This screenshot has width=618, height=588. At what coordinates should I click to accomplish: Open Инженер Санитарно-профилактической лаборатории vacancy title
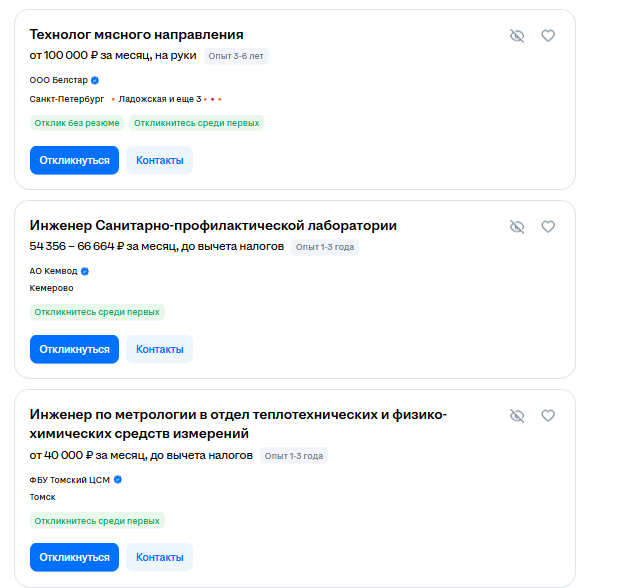[213, 225]
